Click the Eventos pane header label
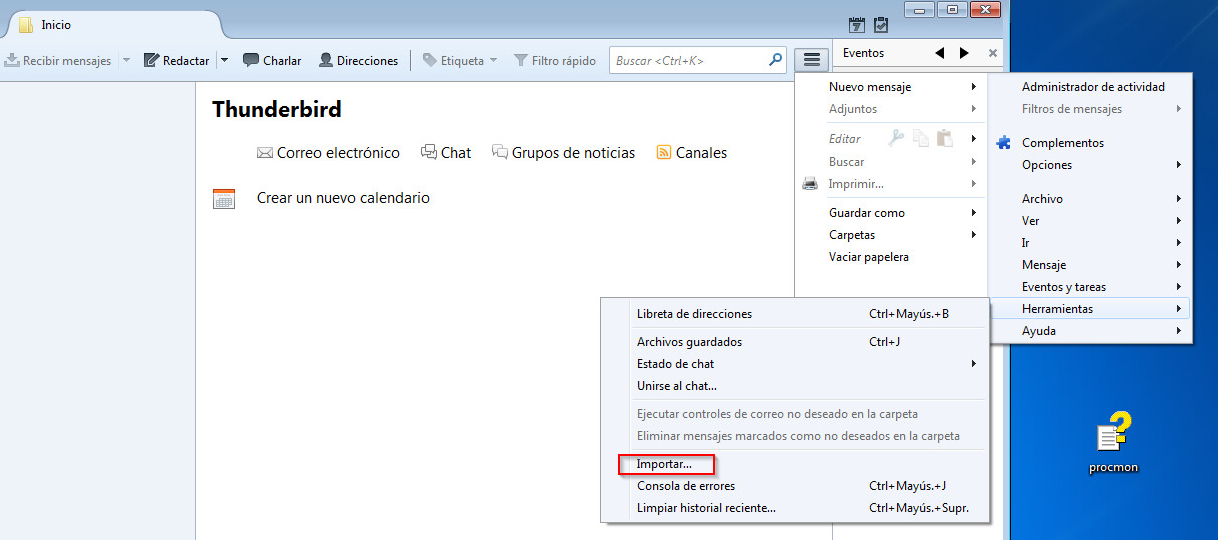 click(864, 53)
